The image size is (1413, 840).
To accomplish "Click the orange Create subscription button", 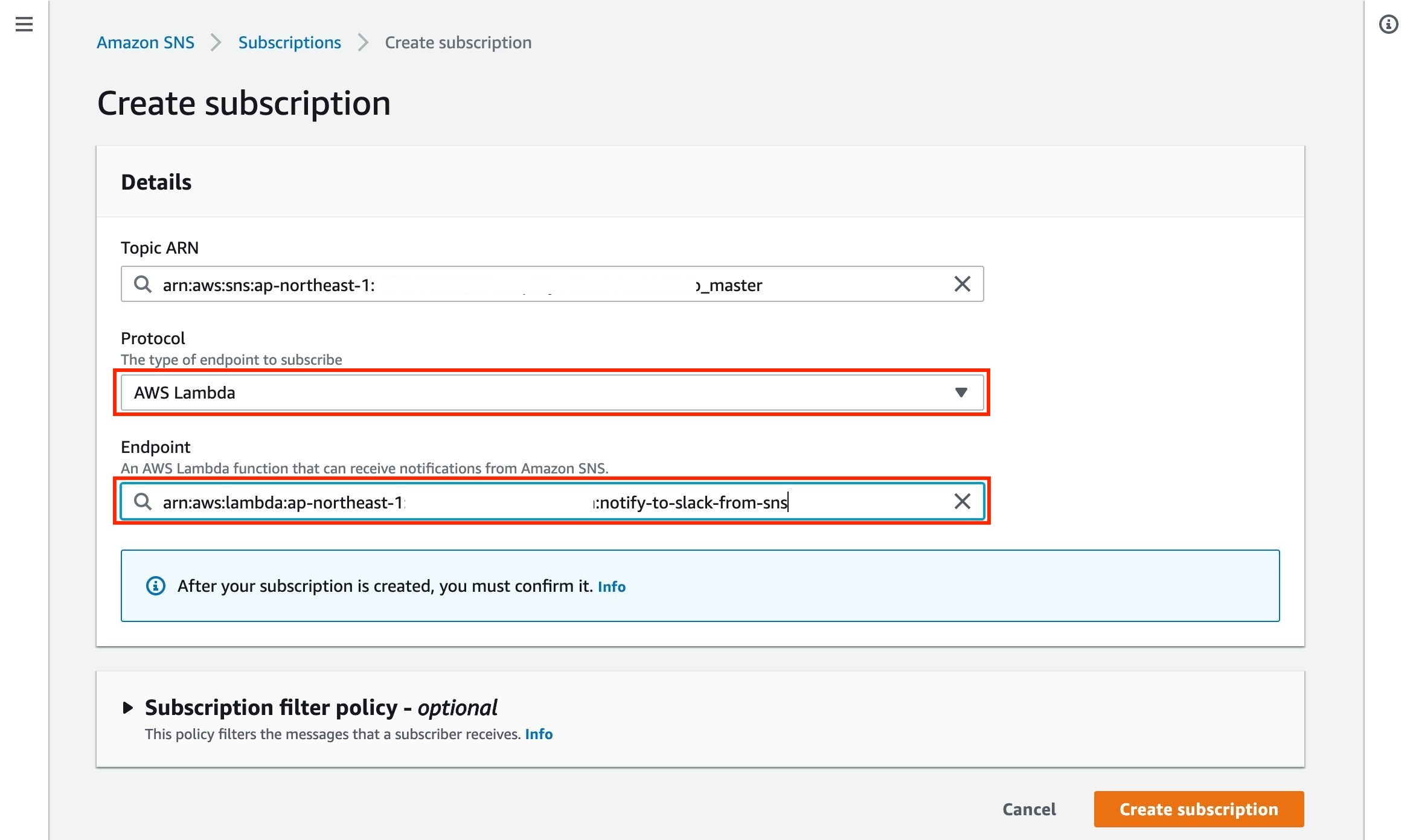I will point(1199,809).
